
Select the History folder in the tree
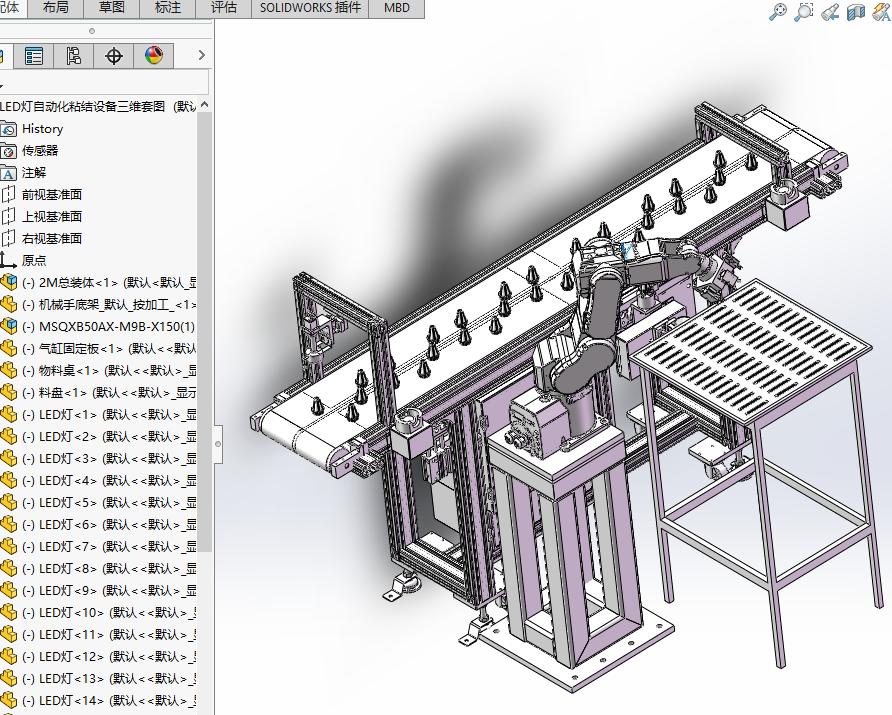42,129
